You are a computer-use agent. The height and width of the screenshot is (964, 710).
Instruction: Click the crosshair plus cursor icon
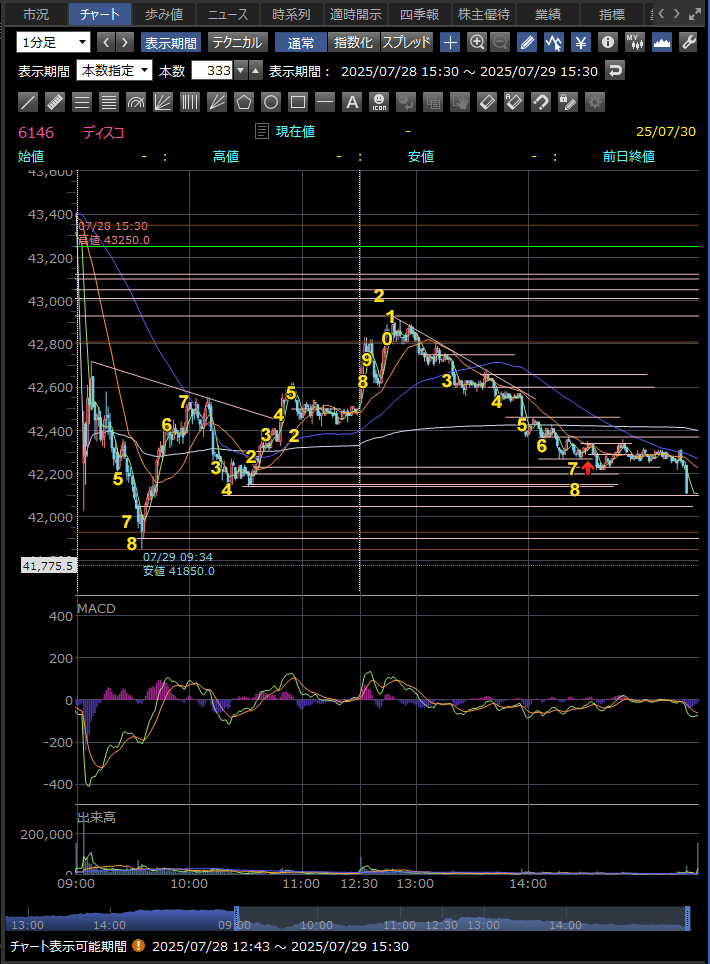pyautogui.click(x=451, y=42)
